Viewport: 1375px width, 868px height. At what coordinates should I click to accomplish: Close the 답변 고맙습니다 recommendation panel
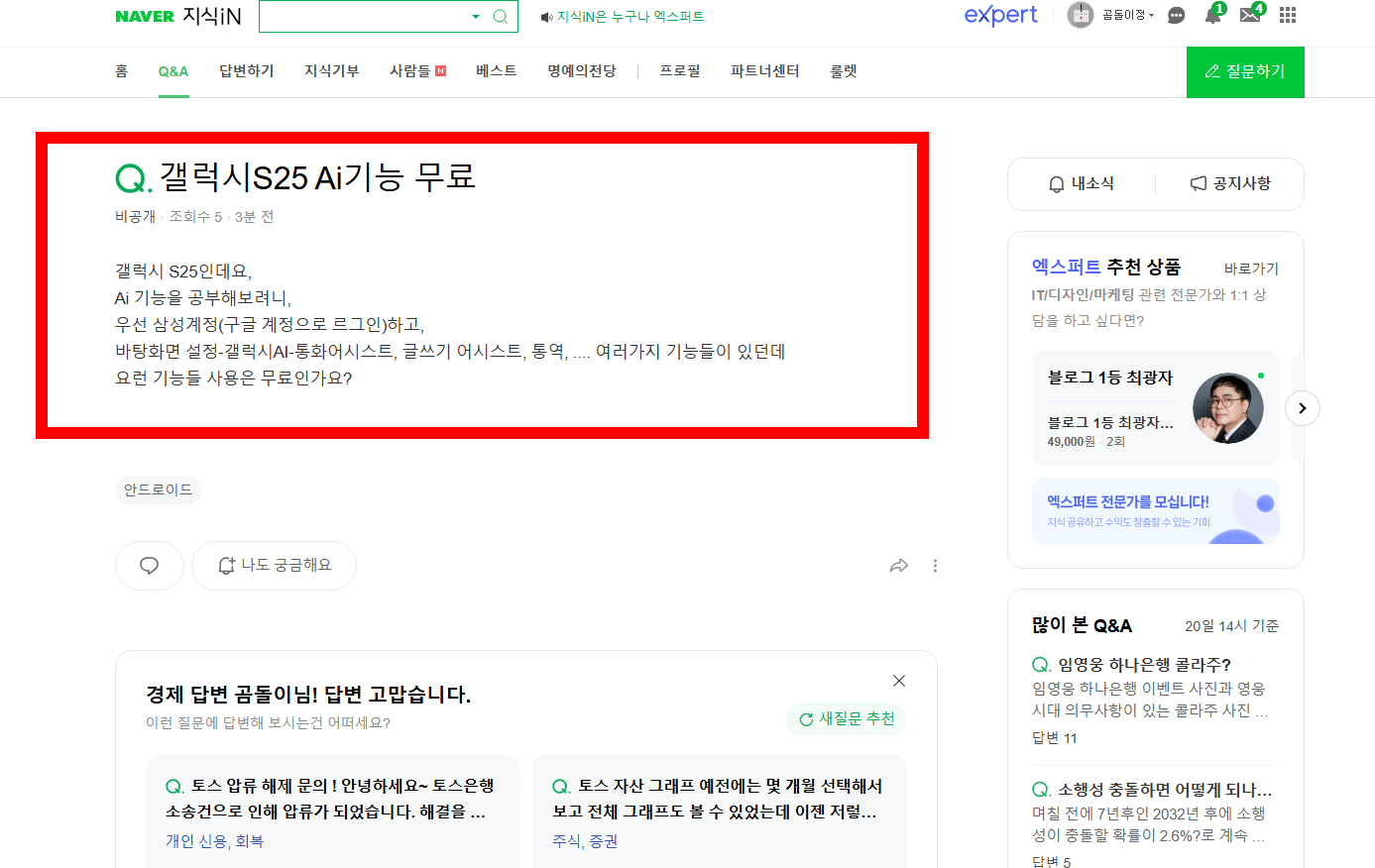pyautogui.click(x=899, y=681)
